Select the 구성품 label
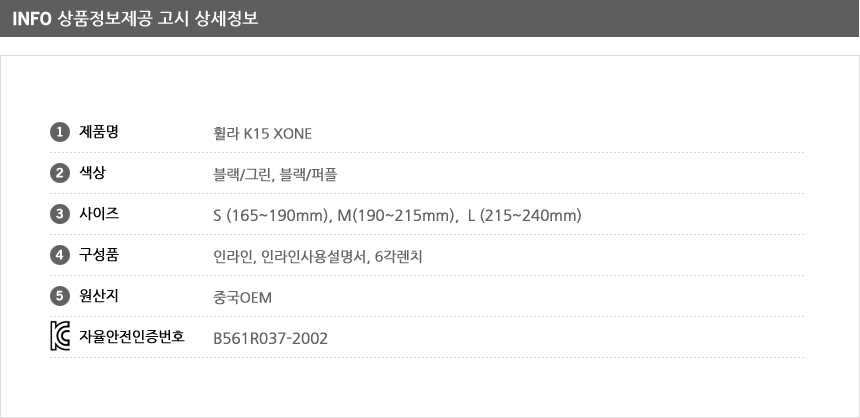The width and height of the screenshot is (860, 418). tap(99, 255)
